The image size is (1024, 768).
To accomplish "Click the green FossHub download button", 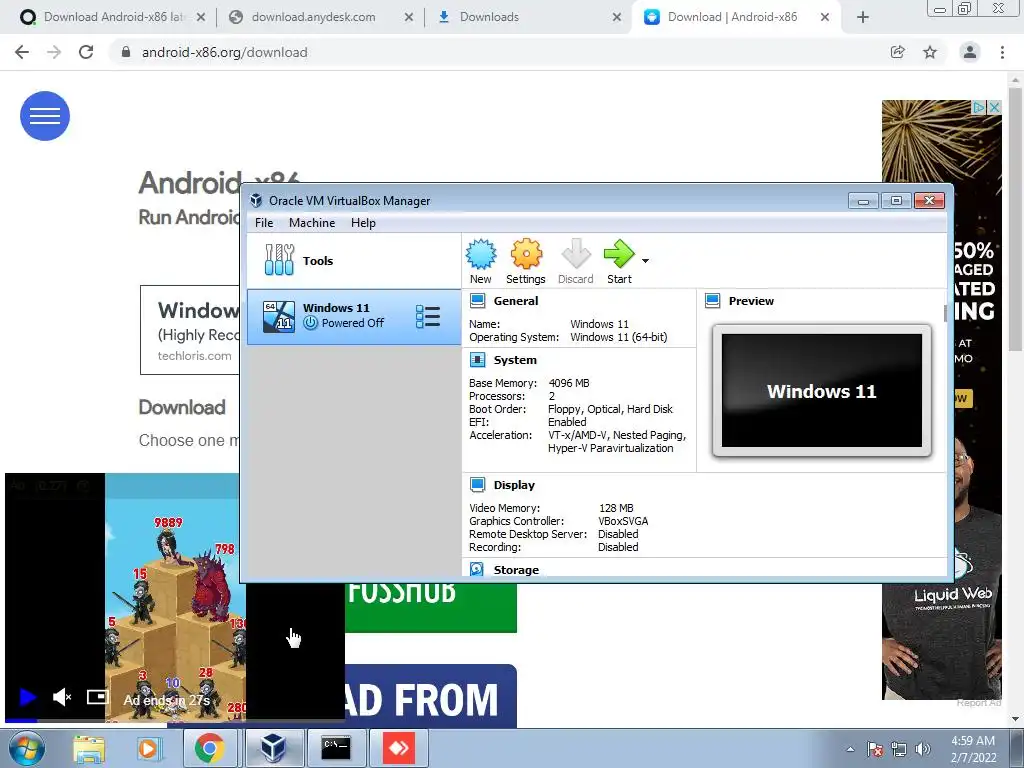I will 431,607.
